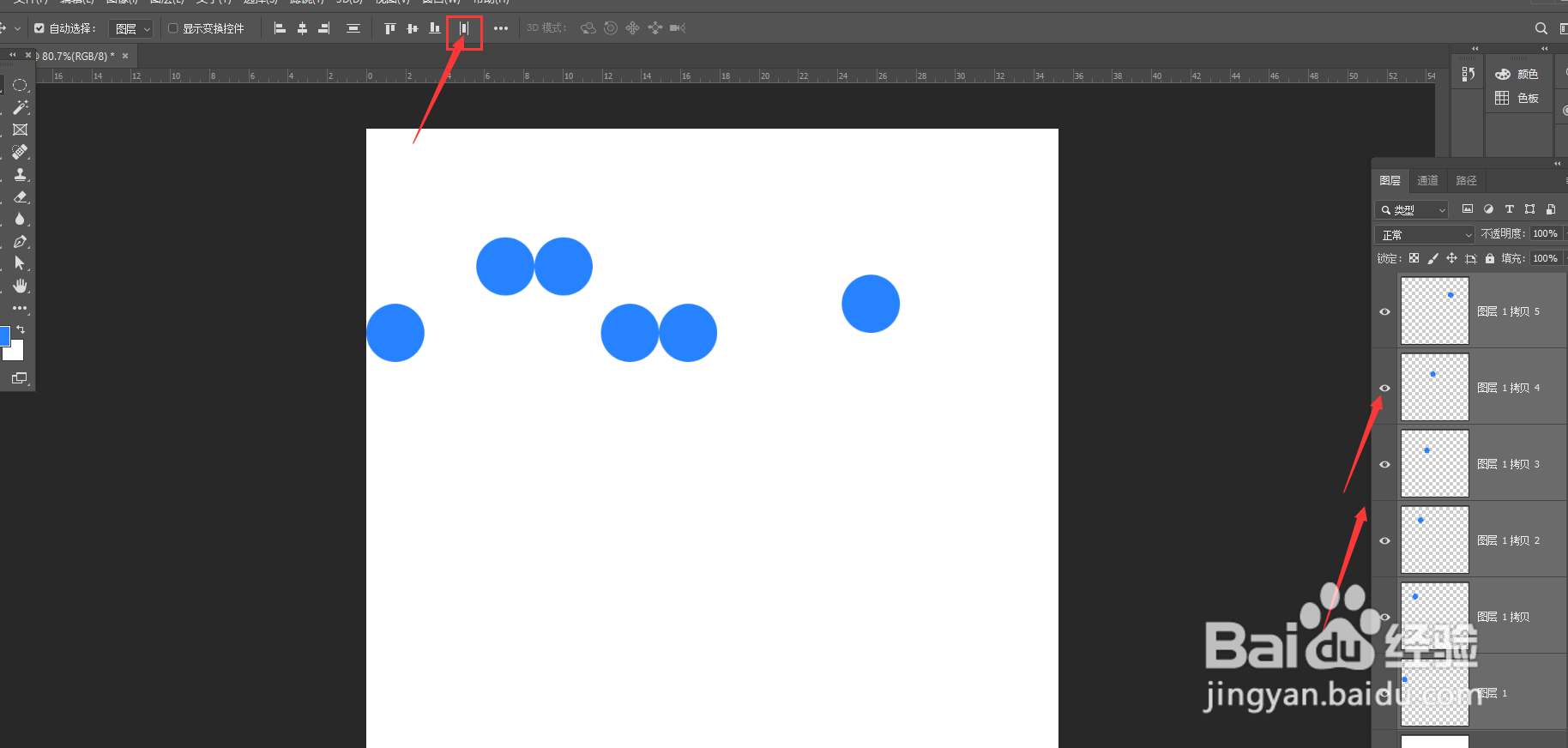Select the Pen tool

[20, 241]
